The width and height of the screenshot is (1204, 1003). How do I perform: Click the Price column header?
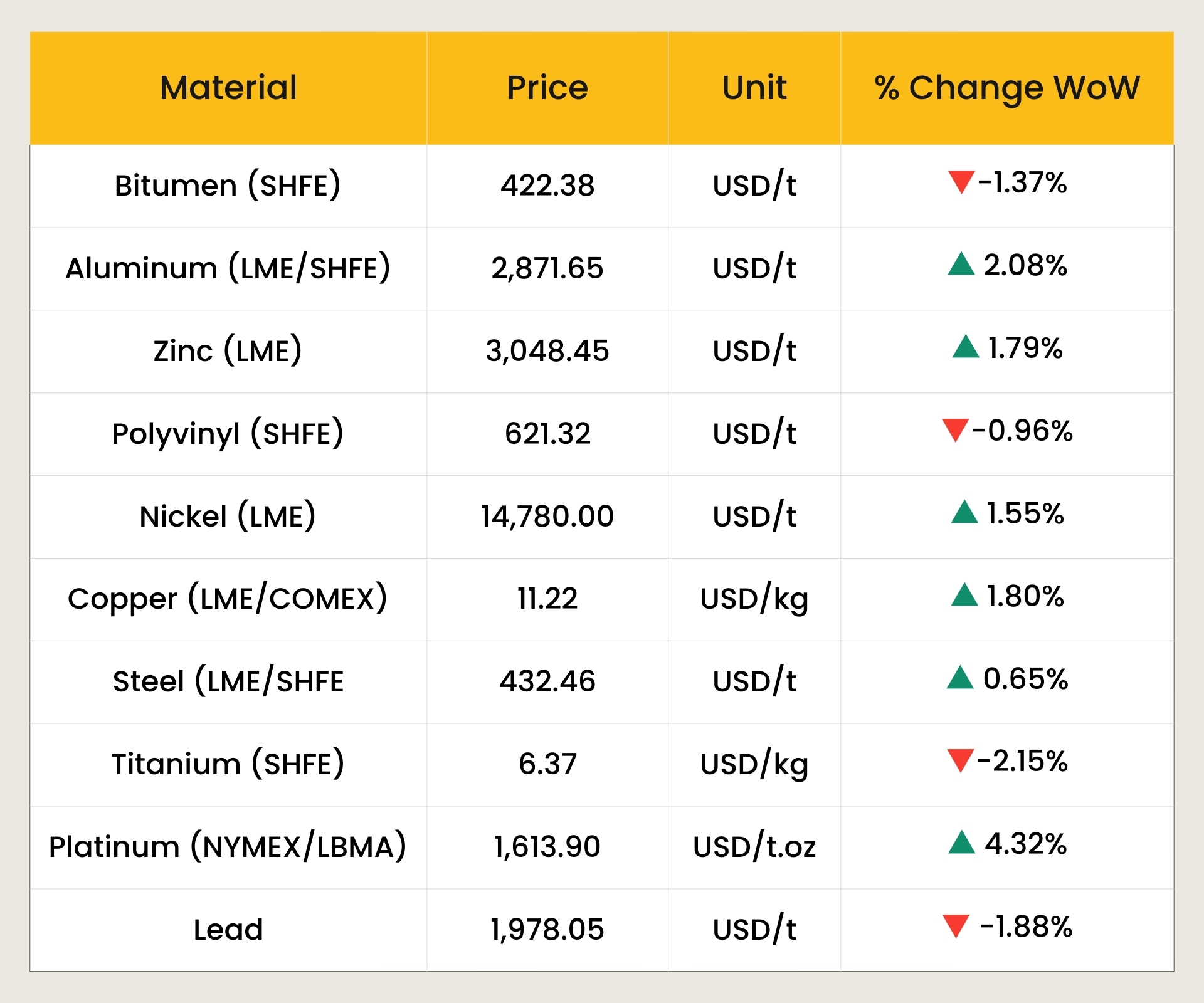pyautogui.click(x=547, y=88)
